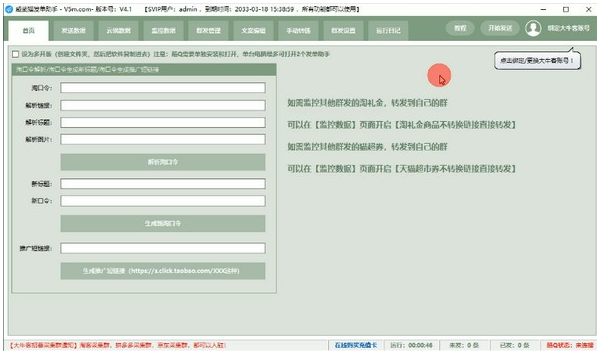Close the application window
This screenshot has height=360, width=597.
(x=588, y=9)
